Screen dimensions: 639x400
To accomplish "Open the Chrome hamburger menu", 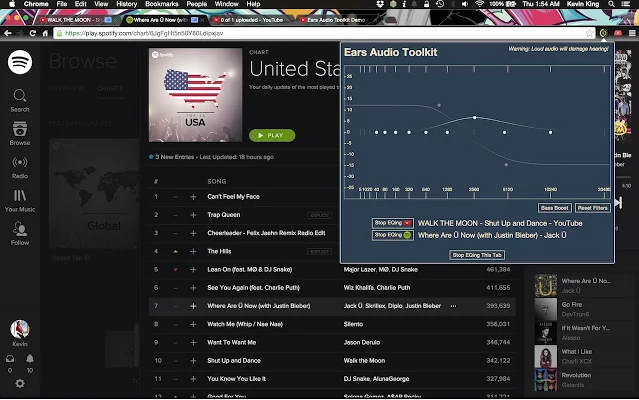I will (x=632, y=33).
